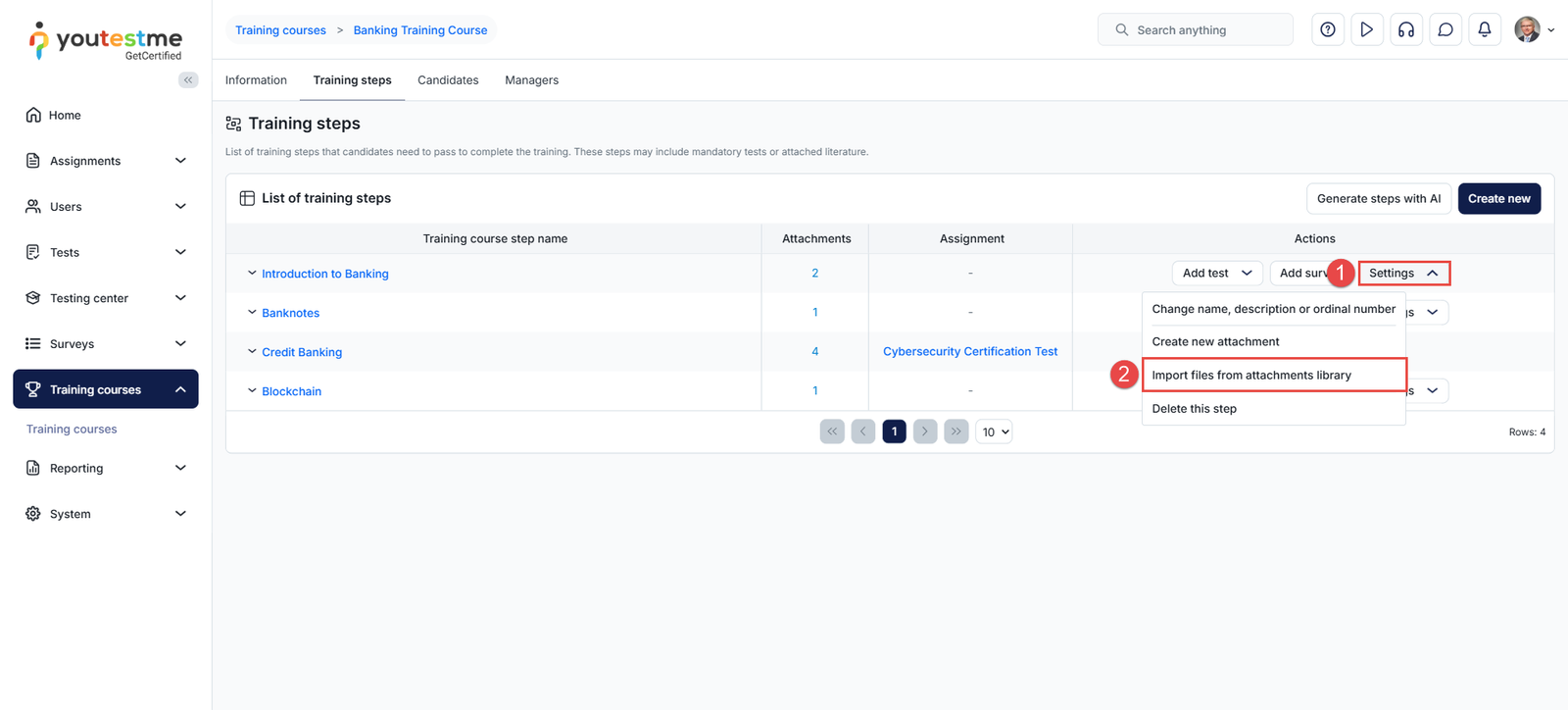The height and width of the screenshot is (710, 1568).
Task: Click the Assignments document icon
Action: (33, 161)
